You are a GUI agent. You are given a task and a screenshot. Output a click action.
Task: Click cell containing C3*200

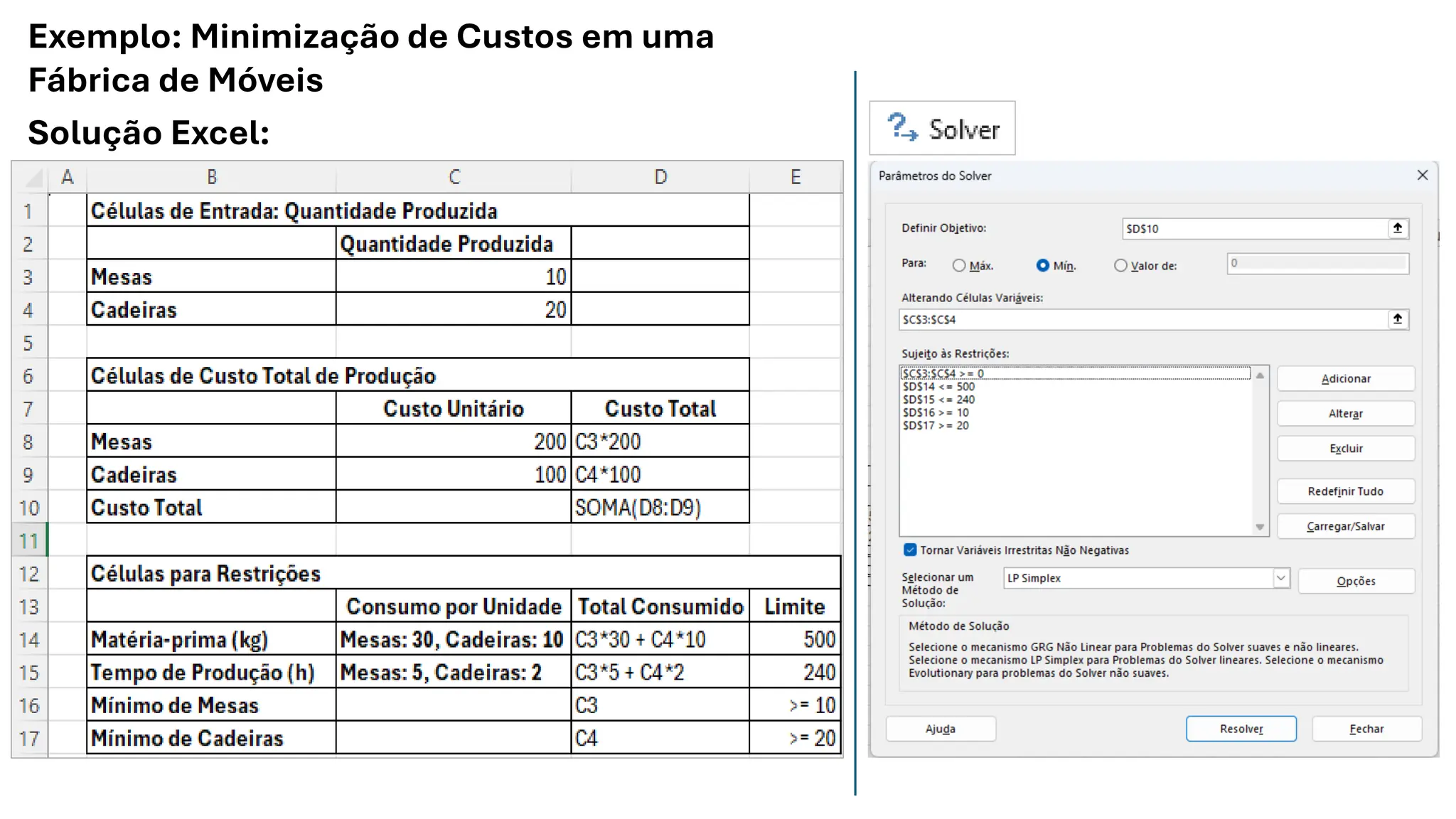point(660,441)
